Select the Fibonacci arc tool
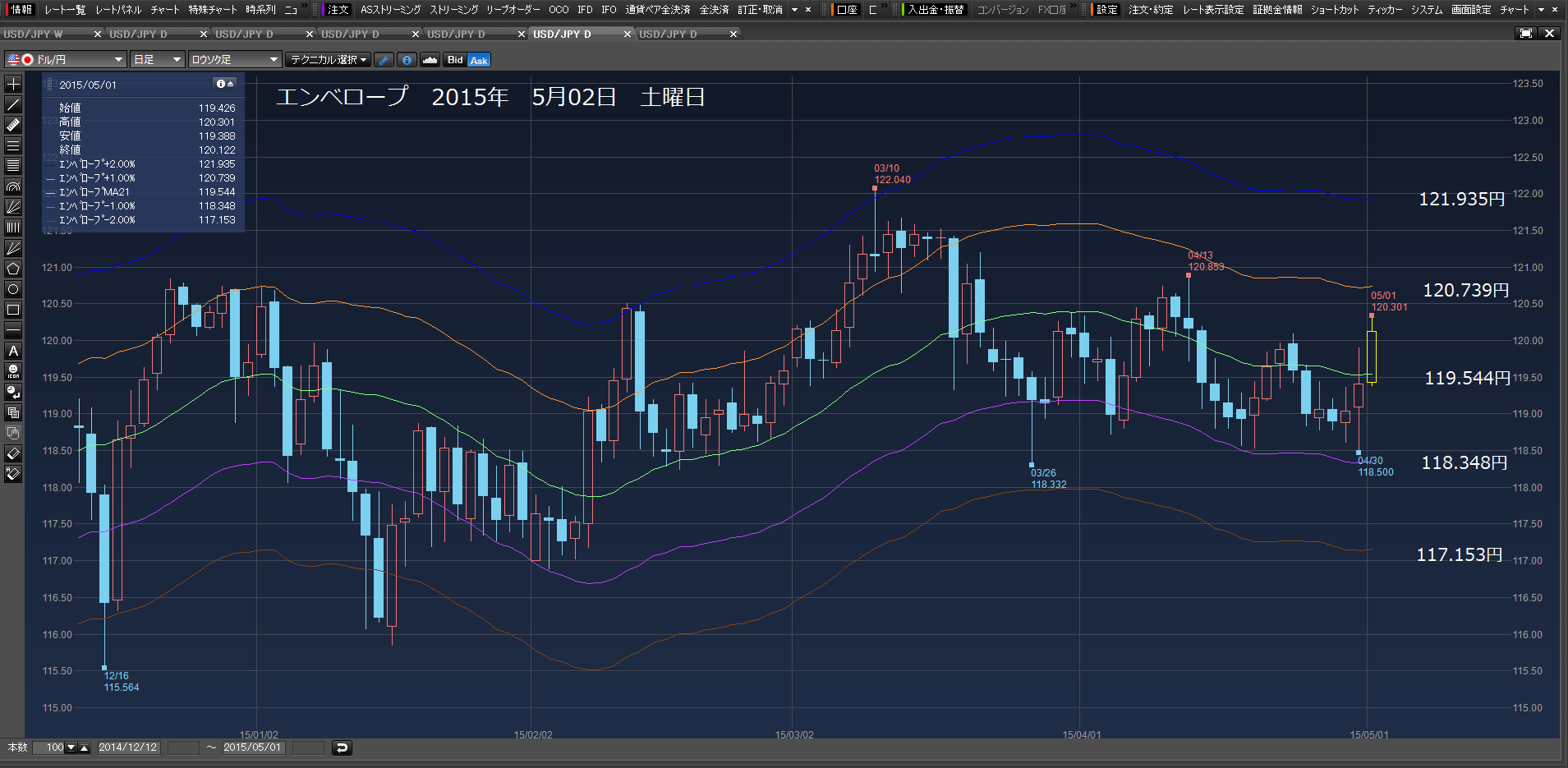1568x768 pixels. [x=13, y=186]
